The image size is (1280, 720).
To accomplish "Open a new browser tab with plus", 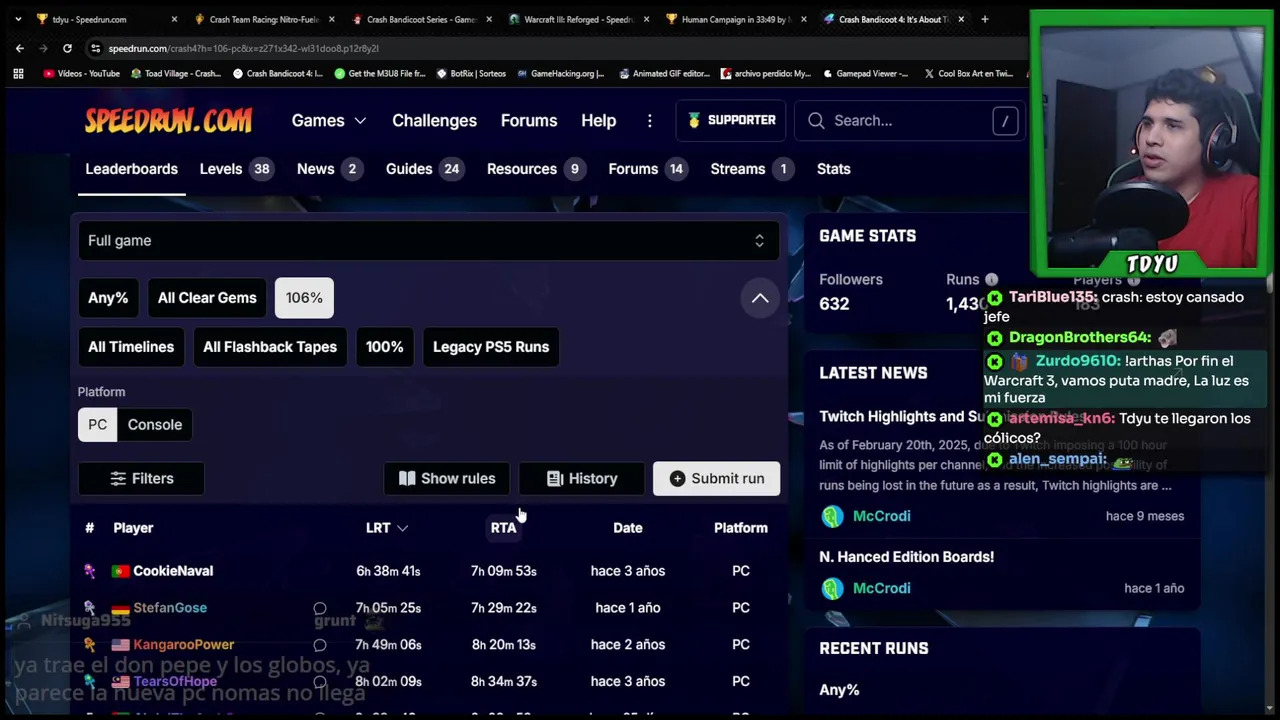I will tap(984, 19).
